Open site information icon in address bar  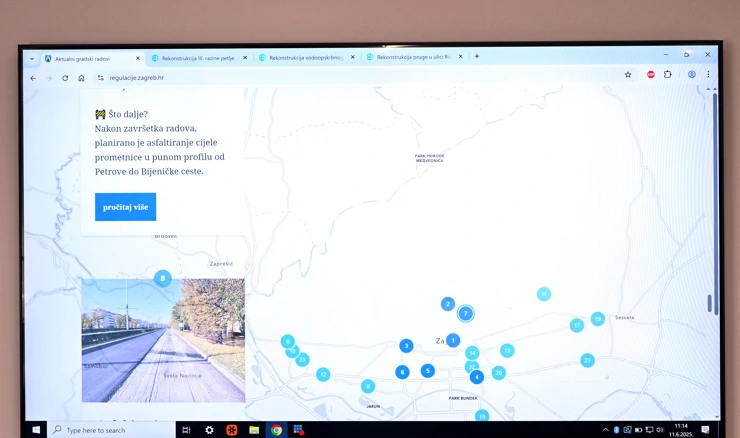(101, 78)
